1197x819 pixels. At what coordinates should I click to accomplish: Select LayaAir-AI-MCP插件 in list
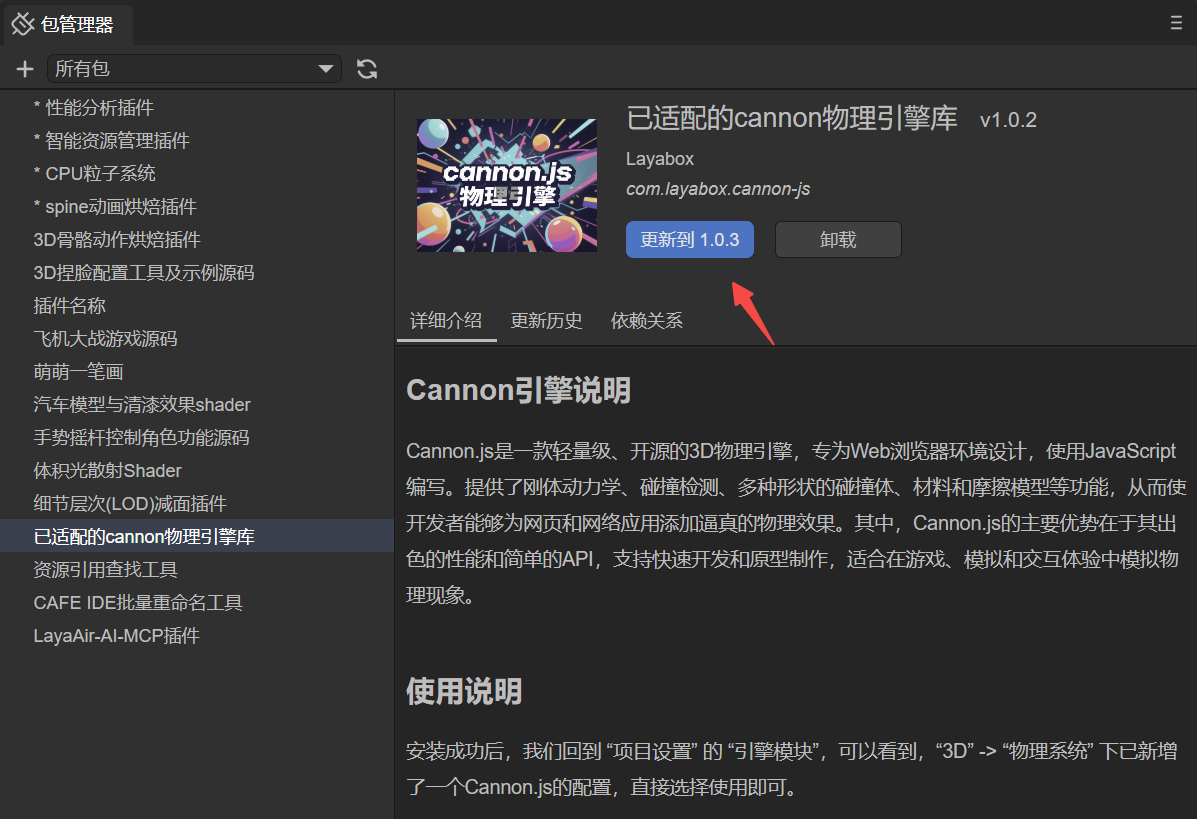(116, 636)
